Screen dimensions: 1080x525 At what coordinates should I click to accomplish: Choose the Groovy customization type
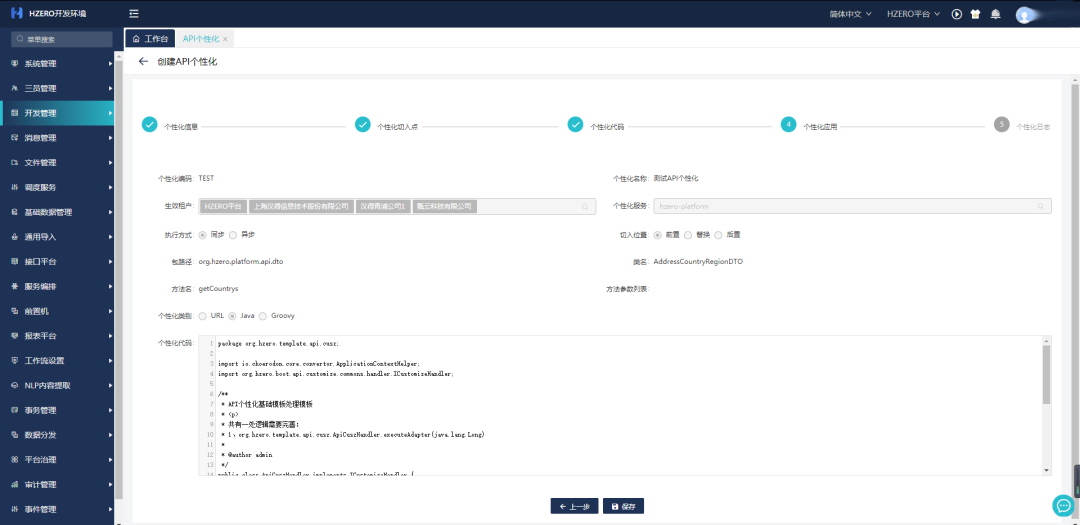click(263, 315)
